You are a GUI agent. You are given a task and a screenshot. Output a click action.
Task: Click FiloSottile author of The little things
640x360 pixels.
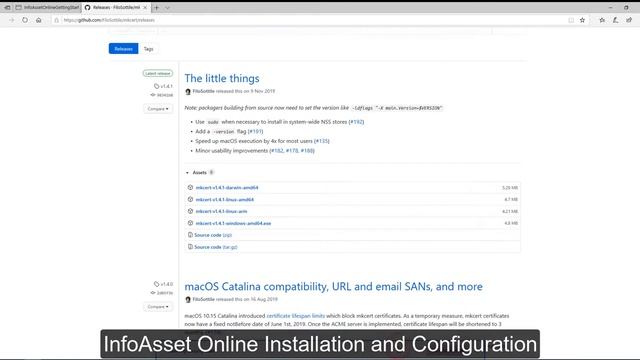pos(203,91)
